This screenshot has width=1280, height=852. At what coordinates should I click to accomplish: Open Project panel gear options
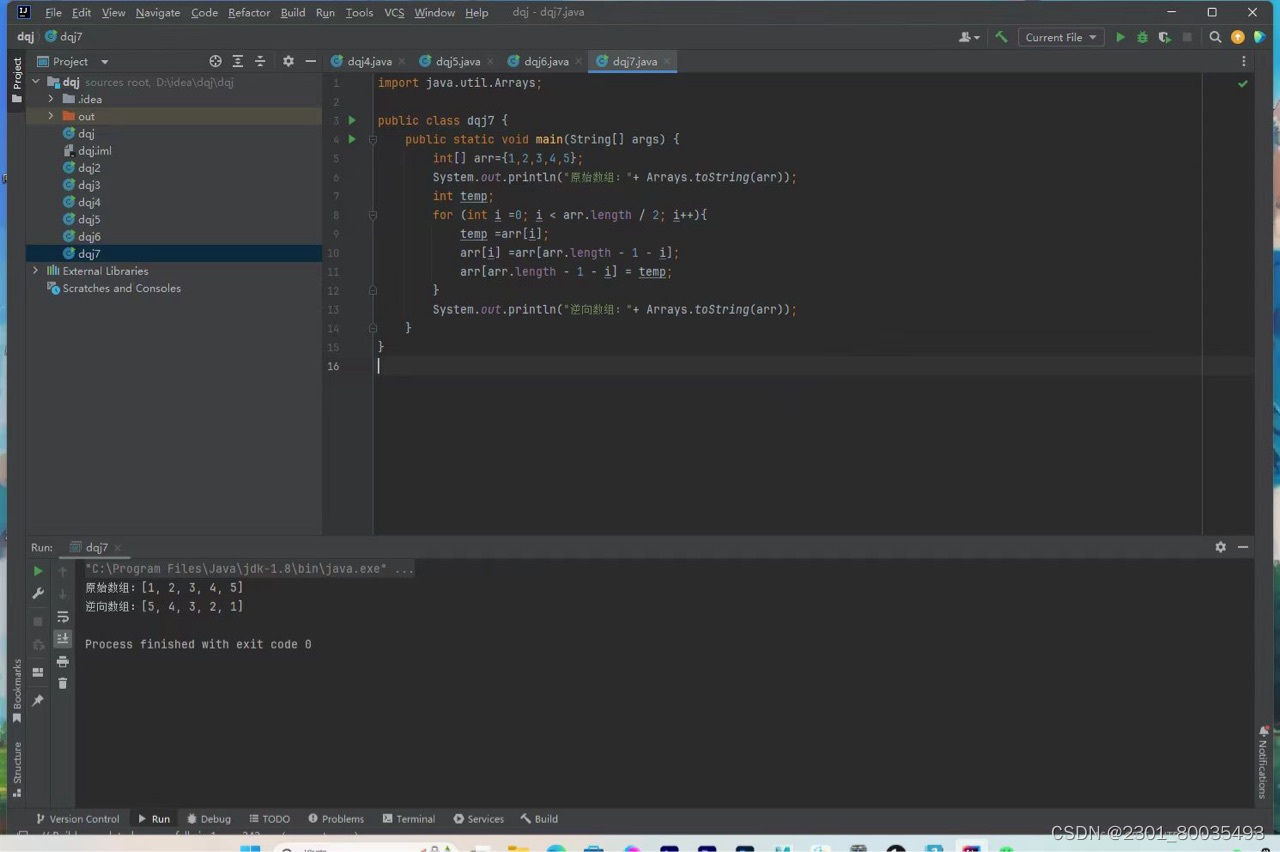click(x=288, y=61)
